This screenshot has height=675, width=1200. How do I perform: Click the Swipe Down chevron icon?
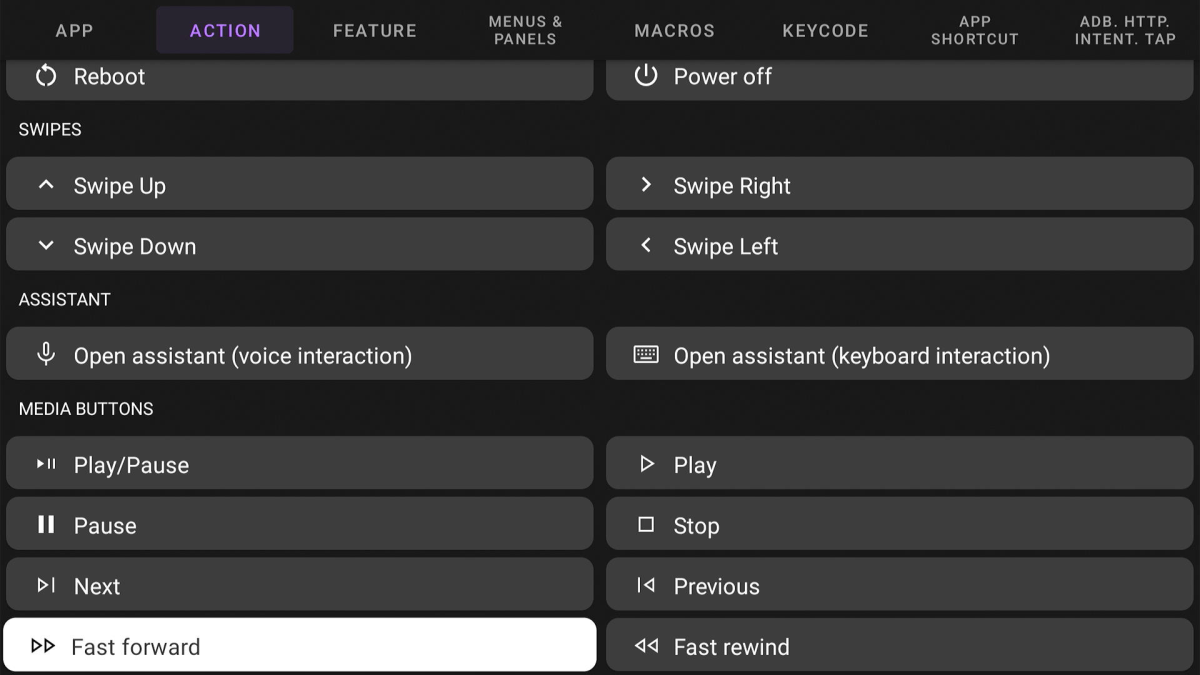(46, 246)
